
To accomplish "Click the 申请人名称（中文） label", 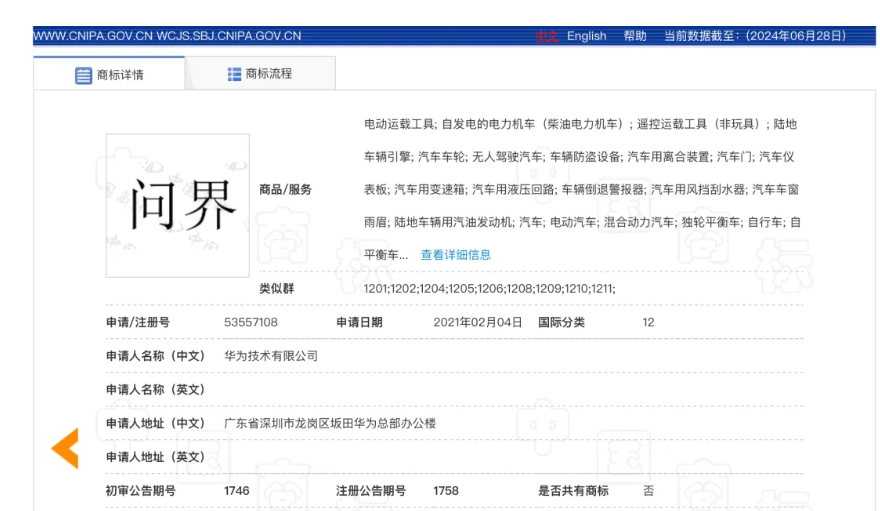I will tap(155, 356).
